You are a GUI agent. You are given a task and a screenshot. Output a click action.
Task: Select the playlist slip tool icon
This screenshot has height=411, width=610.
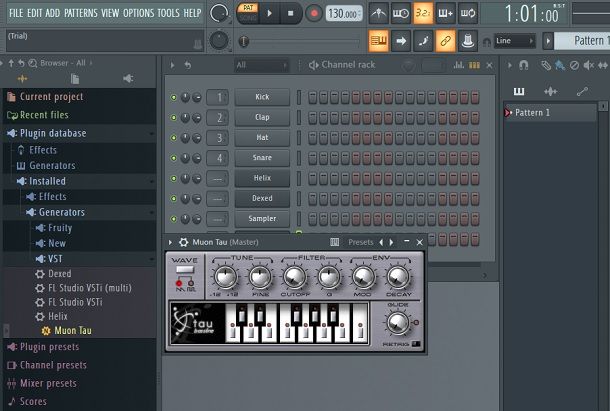click(x=603, y=65)
